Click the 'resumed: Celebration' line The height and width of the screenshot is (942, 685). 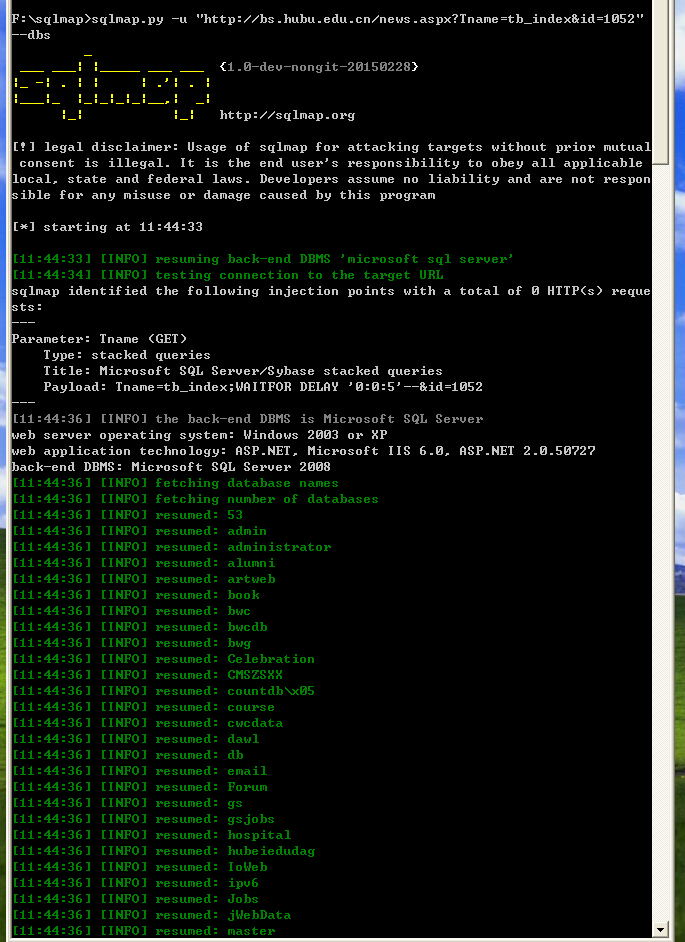click(x=163, y=659)
